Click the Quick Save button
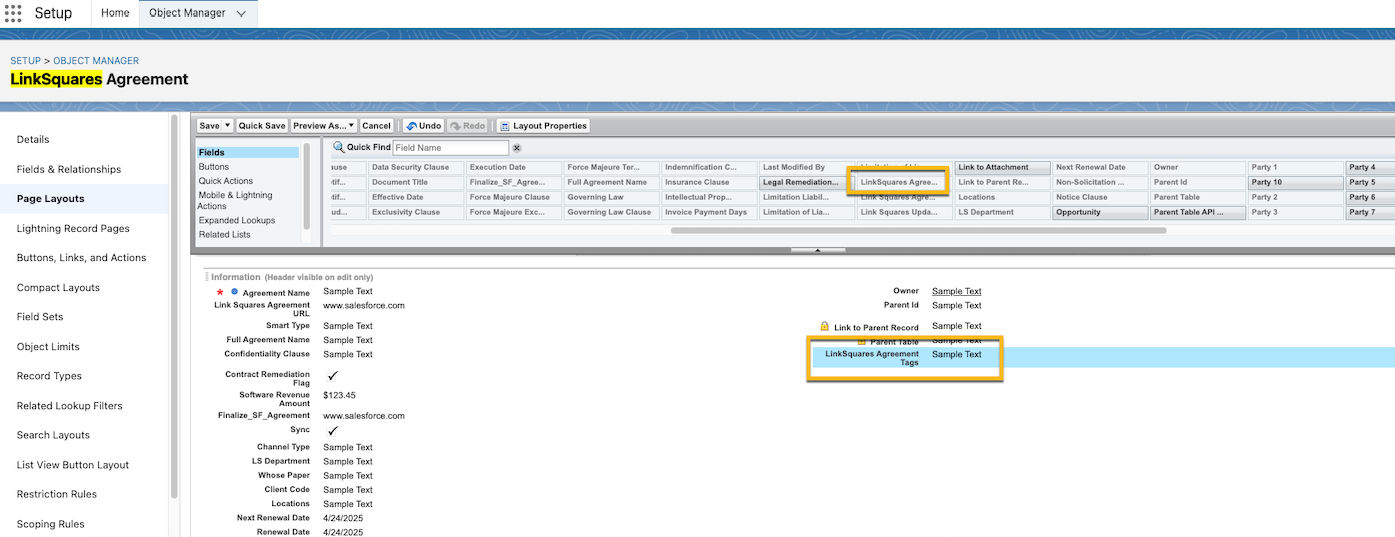This screenshot has width=1395, height=537. pyautogui.click(x=262, y=126)
